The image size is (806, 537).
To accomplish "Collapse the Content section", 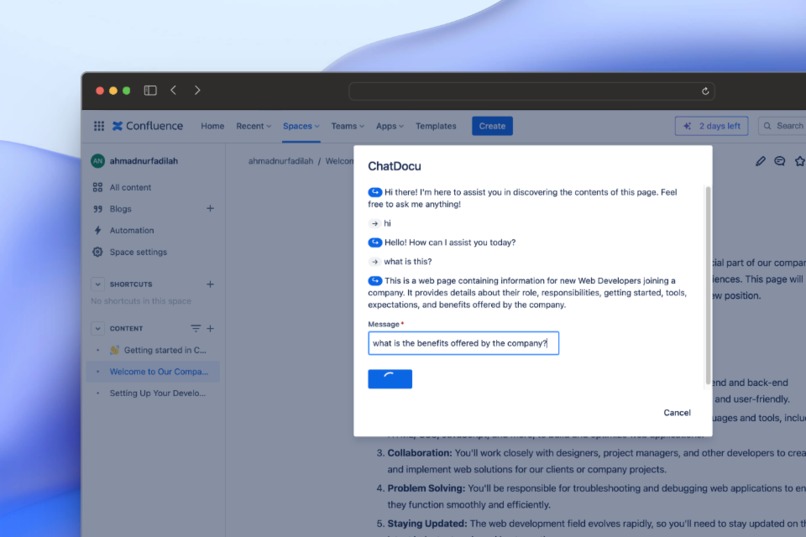I will pyautogui.click(x=98, y=328).
